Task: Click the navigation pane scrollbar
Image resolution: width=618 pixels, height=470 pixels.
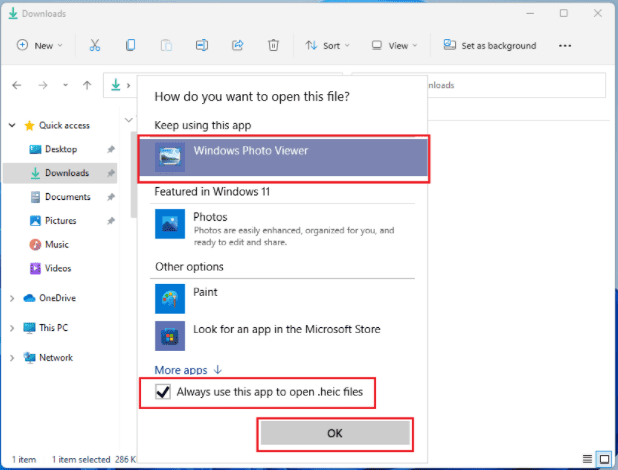Action: point(134,175)
